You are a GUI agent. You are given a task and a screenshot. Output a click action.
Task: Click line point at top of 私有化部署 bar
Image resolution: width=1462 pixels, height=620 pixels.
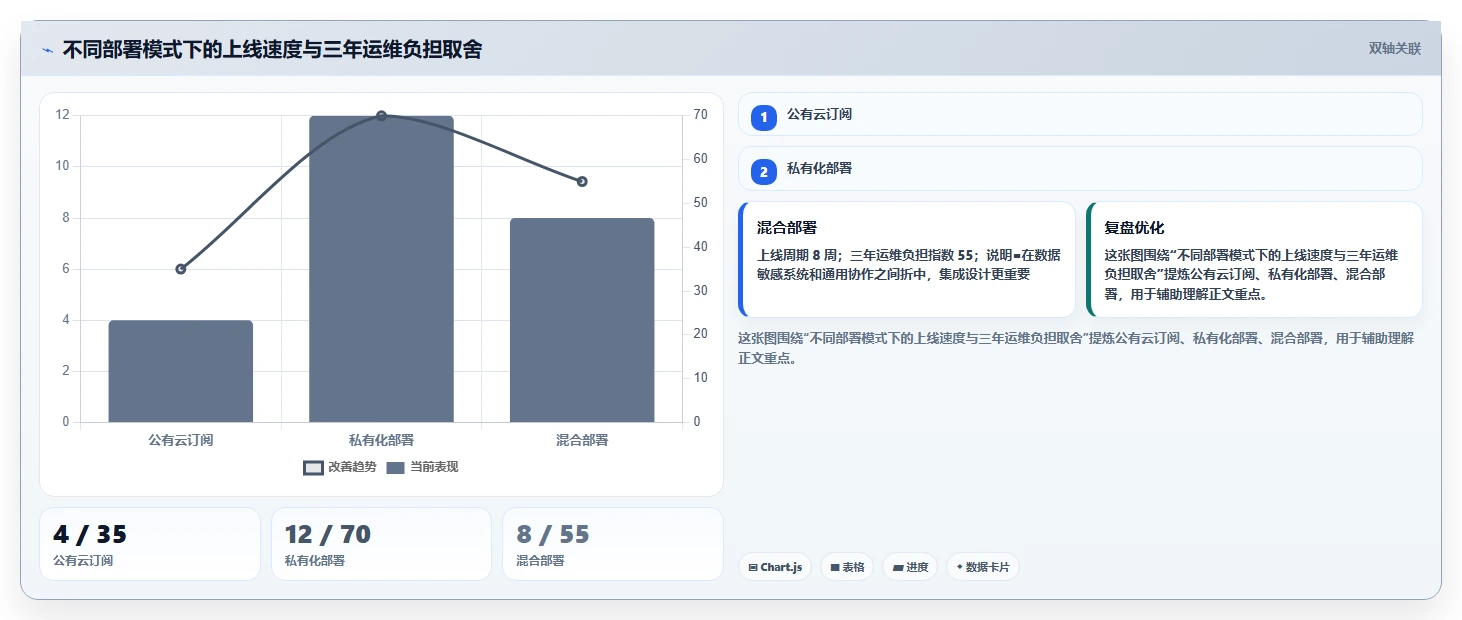click(x=381, y=116)
